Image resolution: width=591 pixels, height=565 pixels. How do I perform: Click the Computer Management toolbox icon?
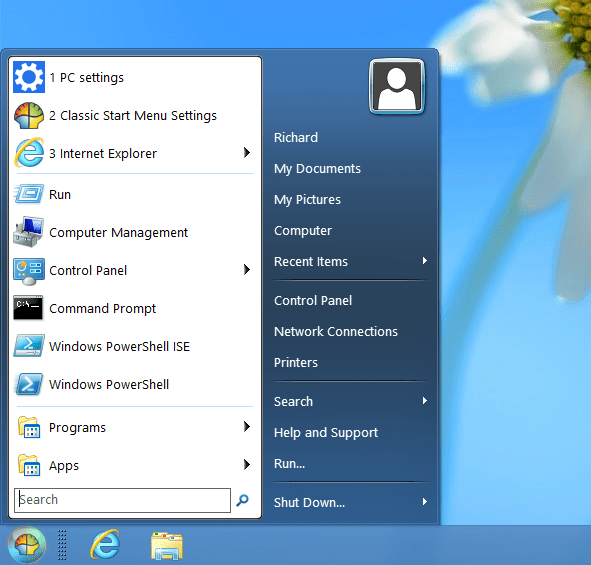pos(29,232)
